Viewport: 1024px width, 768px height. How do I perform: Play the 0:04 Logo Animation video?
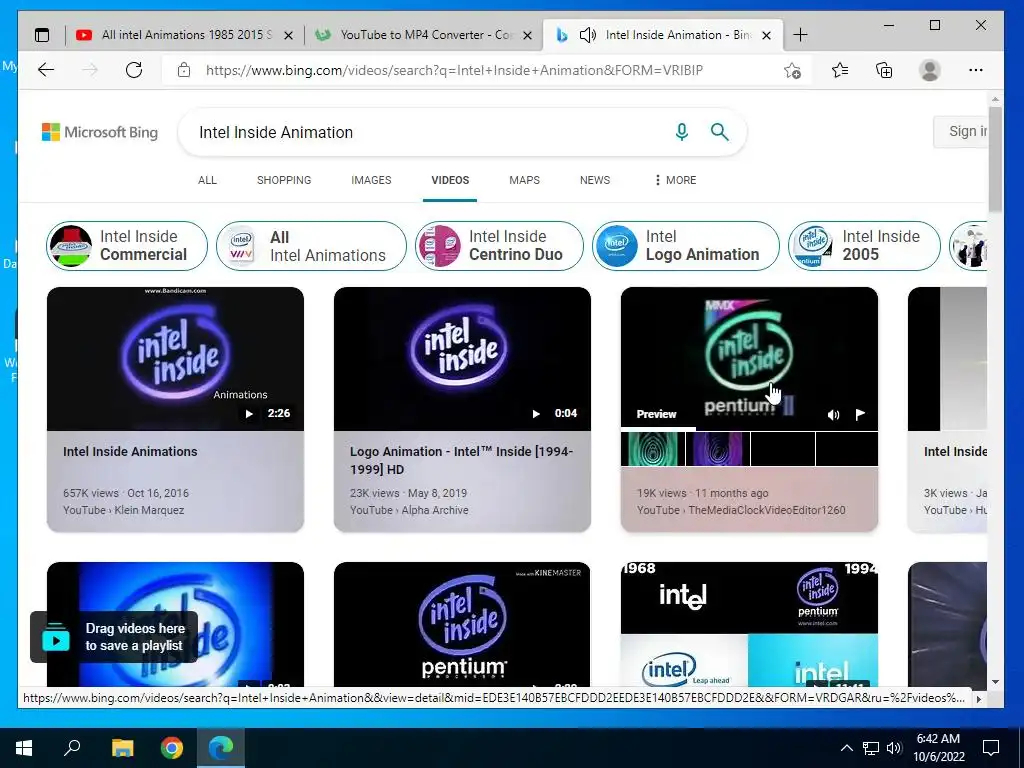click(536, 413)
